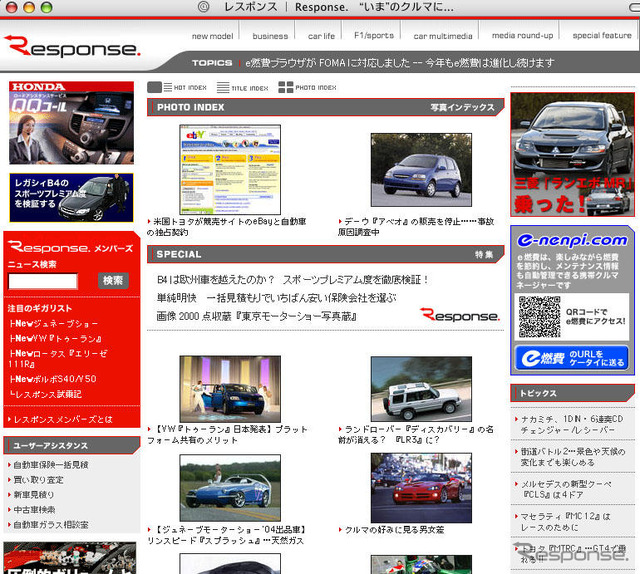Open the eBay screenshot thumbnail
The height and width of the screenshot is (574, 640).
(230, 169)
